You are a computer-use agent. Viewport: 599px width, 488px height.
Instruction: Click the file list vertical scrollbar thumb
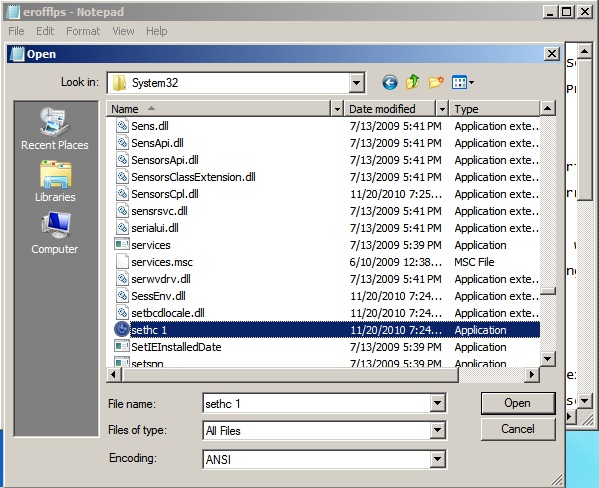[x=548, y=291]
